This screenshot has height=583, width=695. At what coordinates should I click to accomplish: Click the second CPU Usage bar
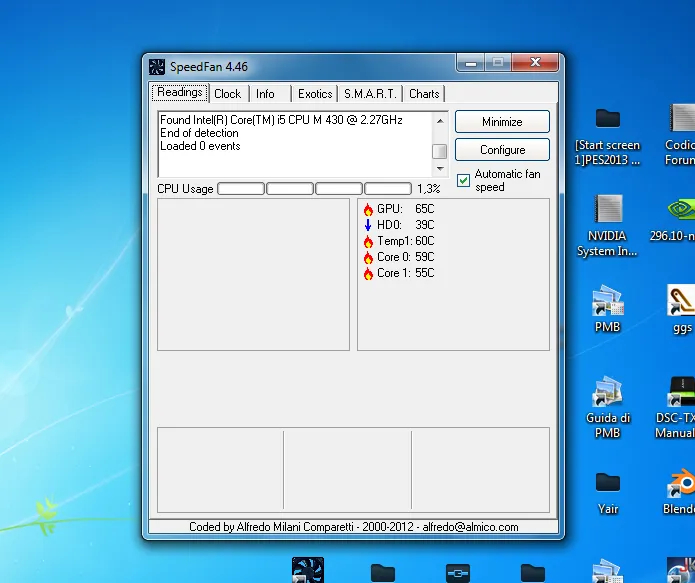(x=290, y=188)
